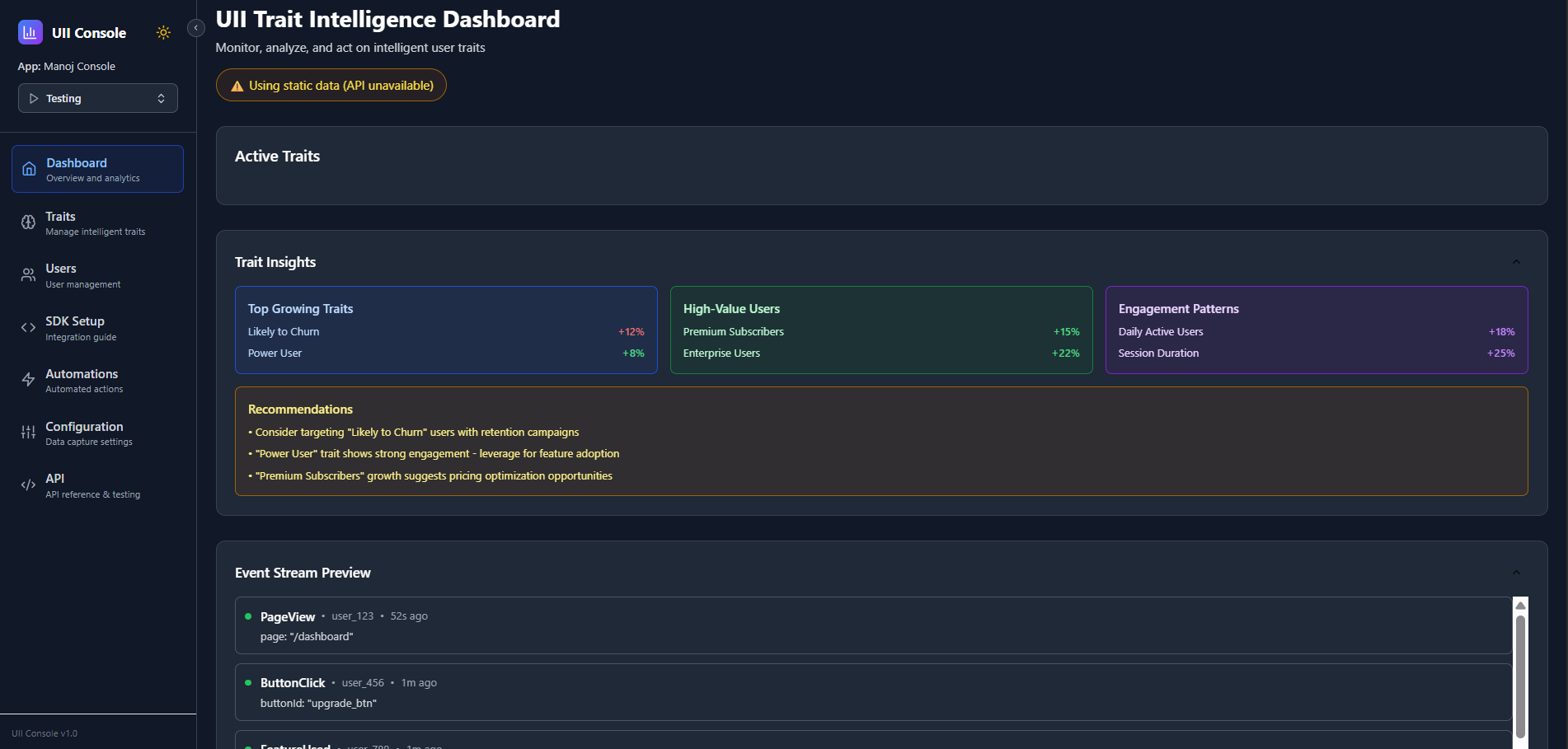Click the UII Console logo icon

point(31,32)
